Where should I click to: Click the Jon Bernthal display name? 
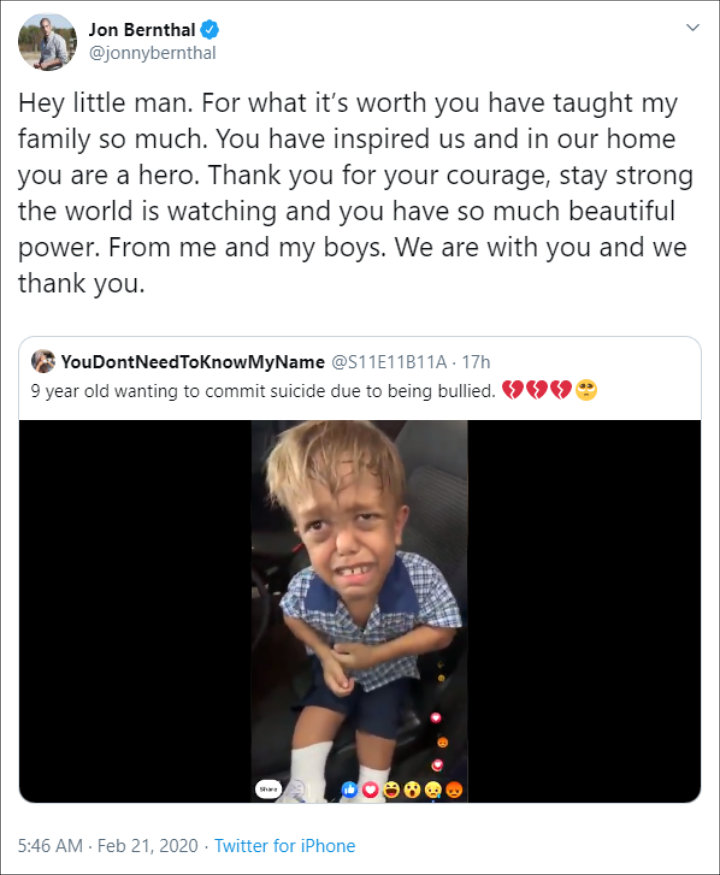click(x=141, y=30)
